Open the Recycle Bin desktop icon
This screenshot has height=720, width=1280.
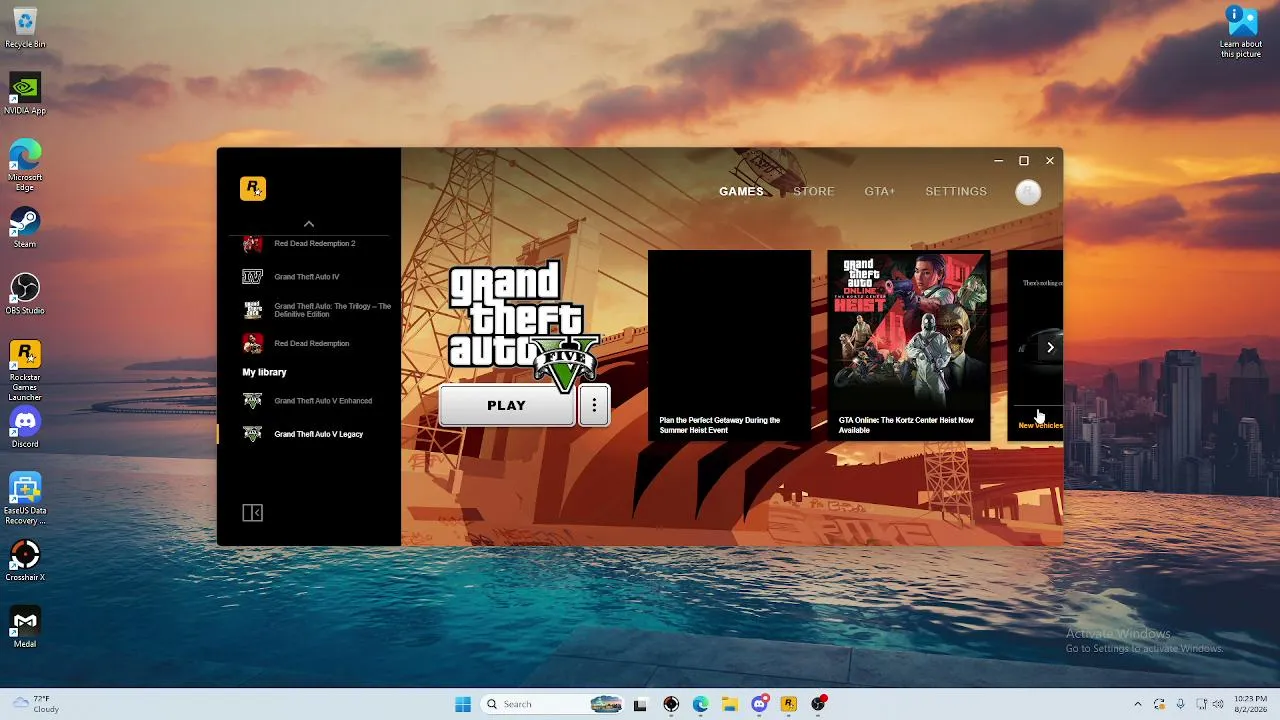pyautogui.click(x=25, y=28)
